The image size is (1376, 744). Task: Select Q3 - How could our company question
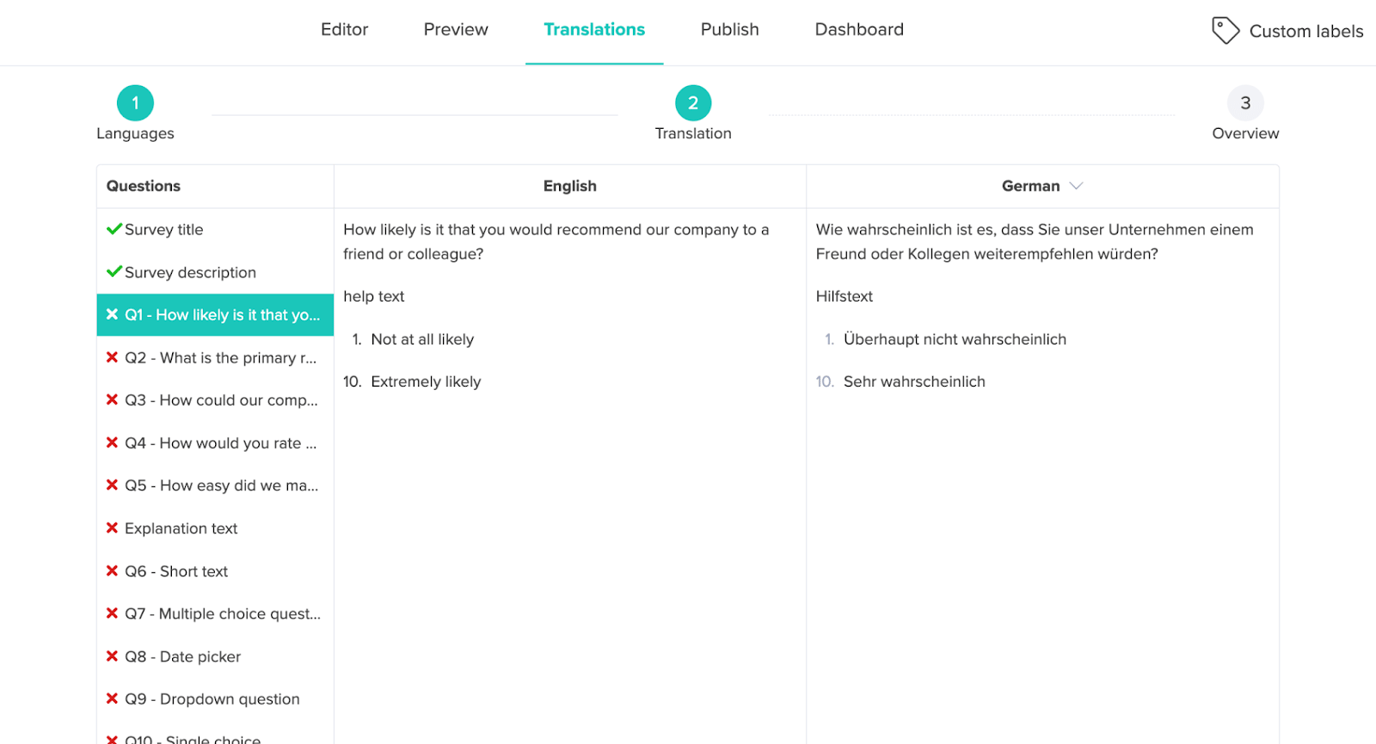point(221,400)
